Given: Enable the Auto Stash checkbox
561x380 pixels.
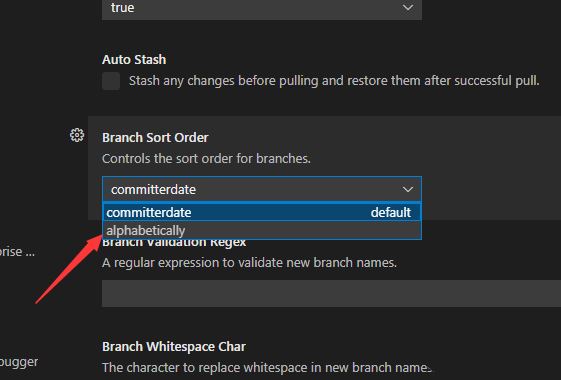Looking at the screenshot, I should point(111,81).
